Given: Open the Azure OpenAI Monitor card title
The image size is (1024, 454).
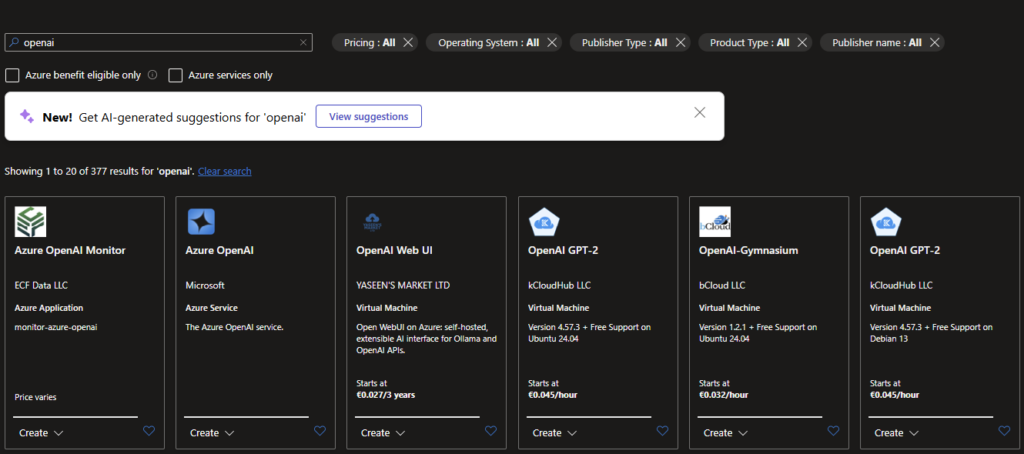Looking at the screenshot, I should pyautogui.click(x=70, y=250).
